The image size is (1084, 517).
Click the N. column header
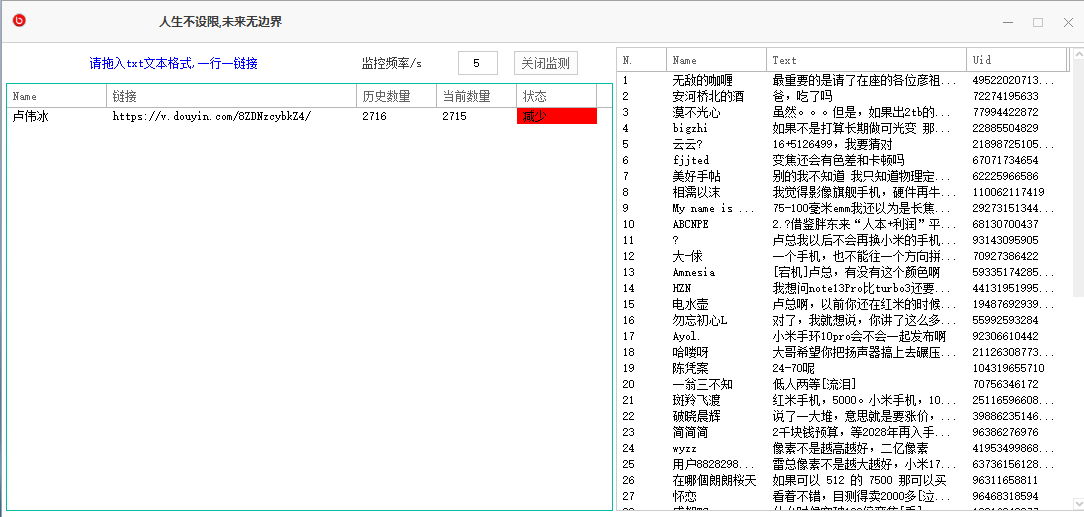click(641, 60)
